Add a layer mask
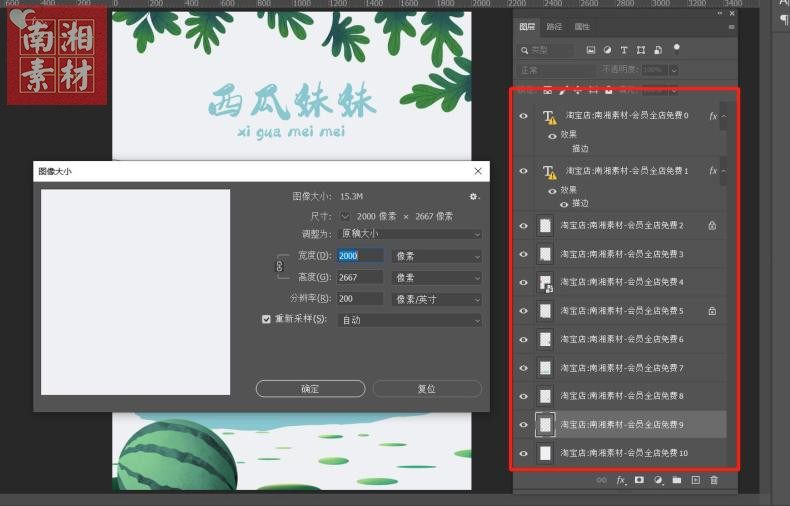Image resolution: width=790 pixels, height=506 pixels. point(639,480)
